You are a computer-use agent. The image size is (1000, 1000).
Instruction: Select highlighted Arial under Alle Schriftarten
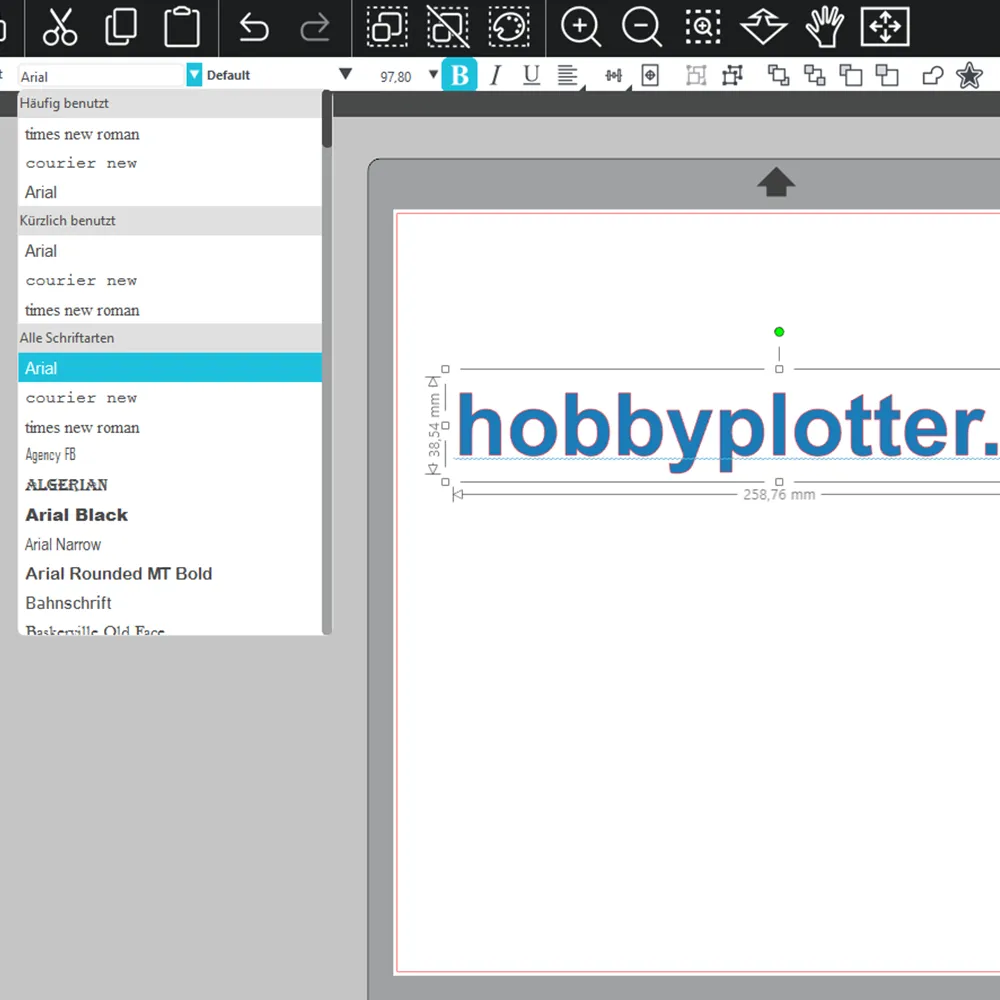170,368
